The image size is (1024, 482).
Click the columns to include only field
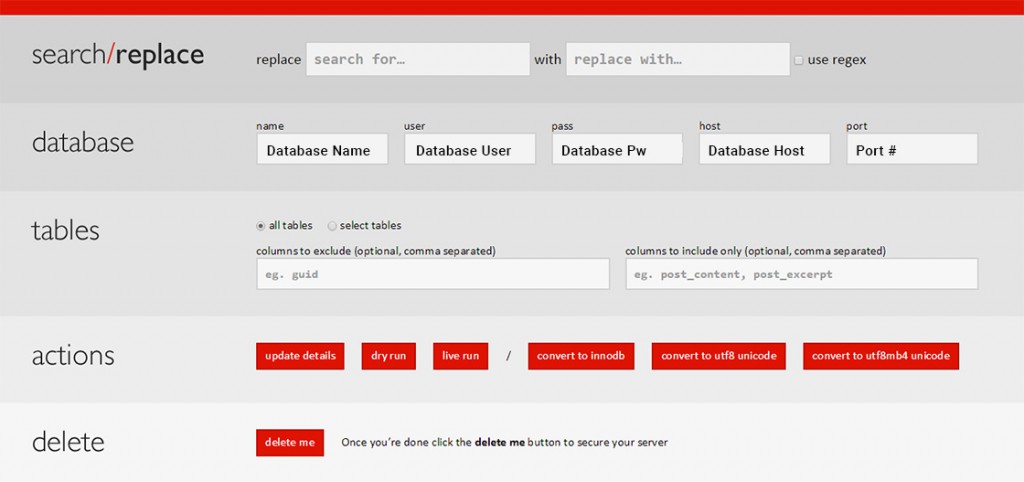[x=801, y=274]
